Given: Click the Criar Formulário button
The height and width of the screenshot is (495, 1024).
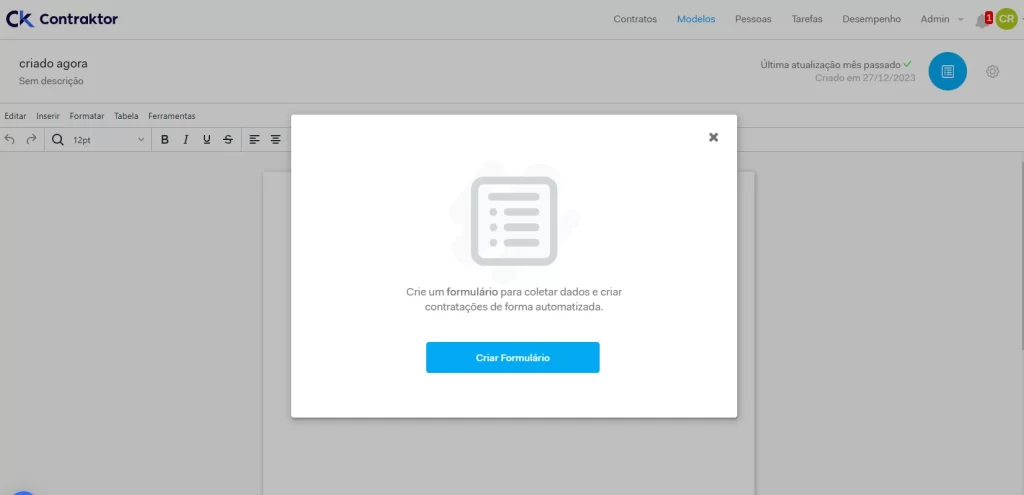Looking at the screenshot, I should 513,357.
